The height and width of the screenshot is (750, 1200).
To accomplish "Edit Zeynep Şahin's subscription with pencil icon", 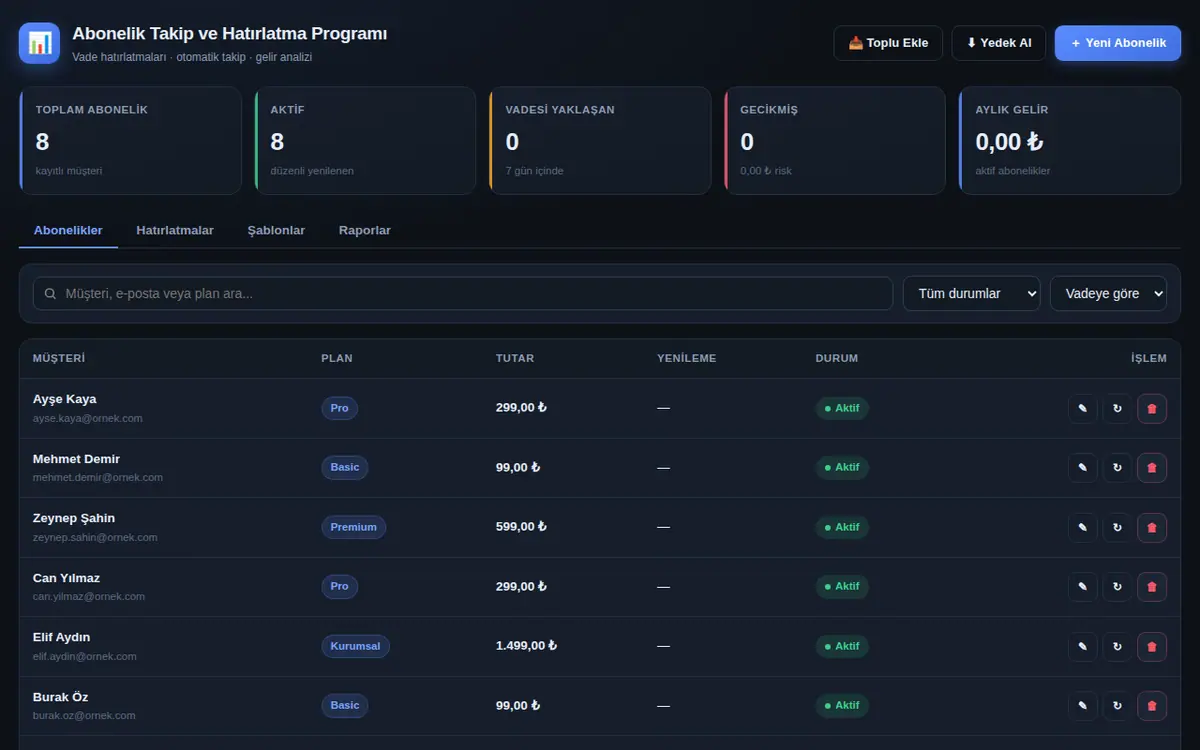I will pos(1082,527).
